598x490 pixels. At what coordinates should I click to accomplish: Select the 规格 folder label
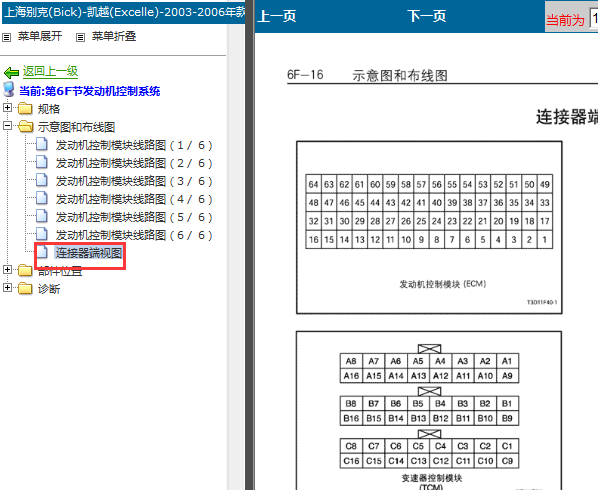coord(49,109)
